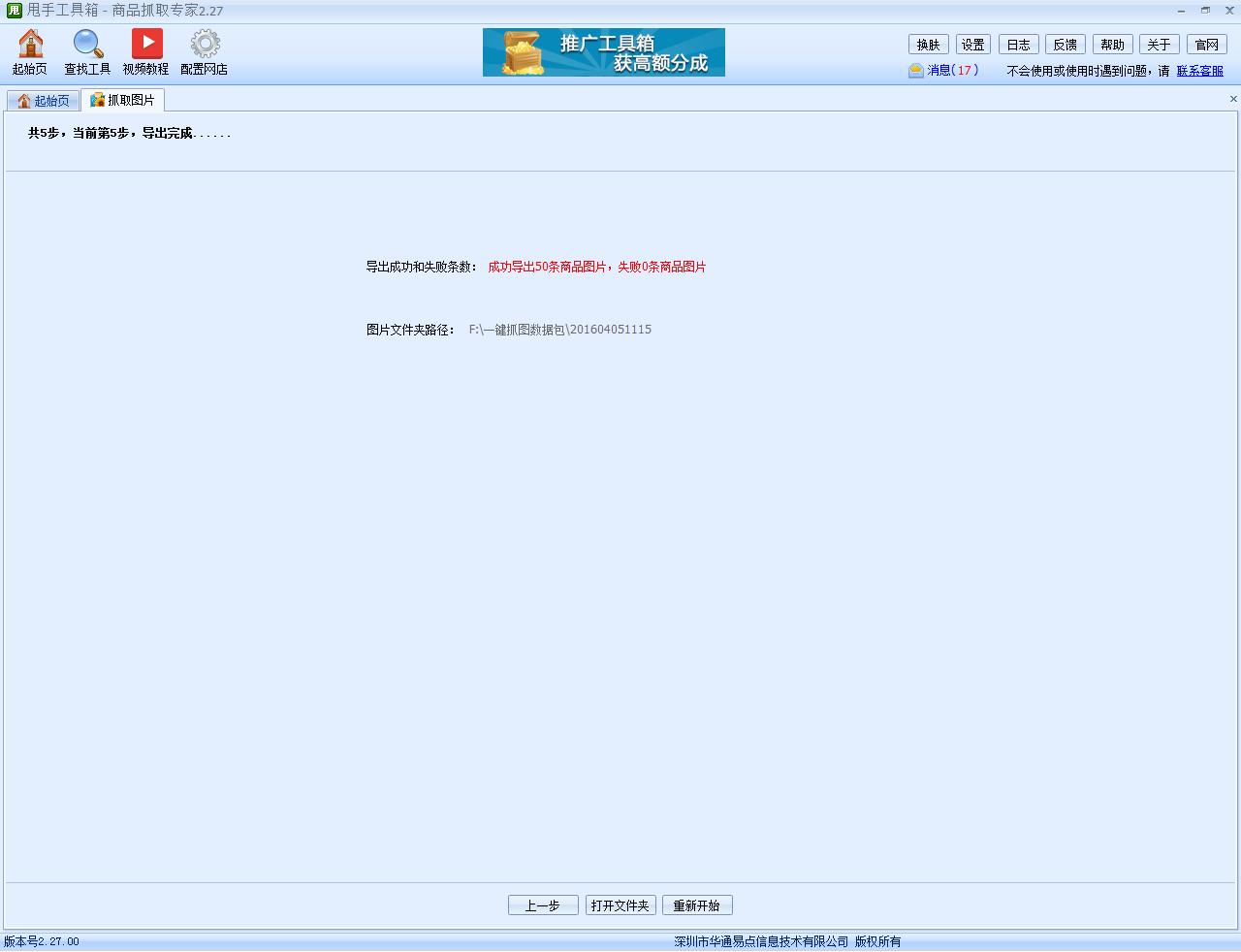Open 视频教程 video tutorials
The image size is (1241, 952).
145,50
